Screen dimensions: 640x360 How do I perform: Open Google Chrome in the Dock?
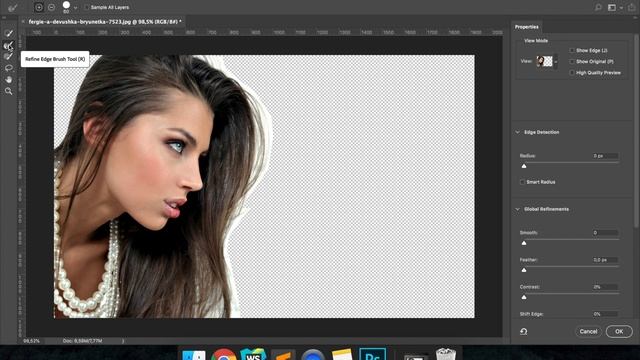[224, 354]
